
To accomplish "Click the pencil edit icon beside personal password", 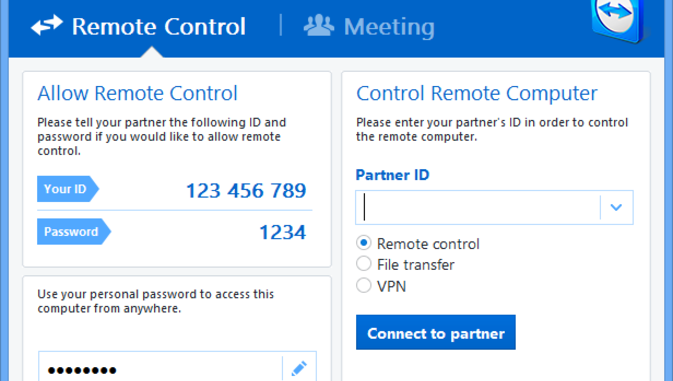I will (x=299, y=369).
